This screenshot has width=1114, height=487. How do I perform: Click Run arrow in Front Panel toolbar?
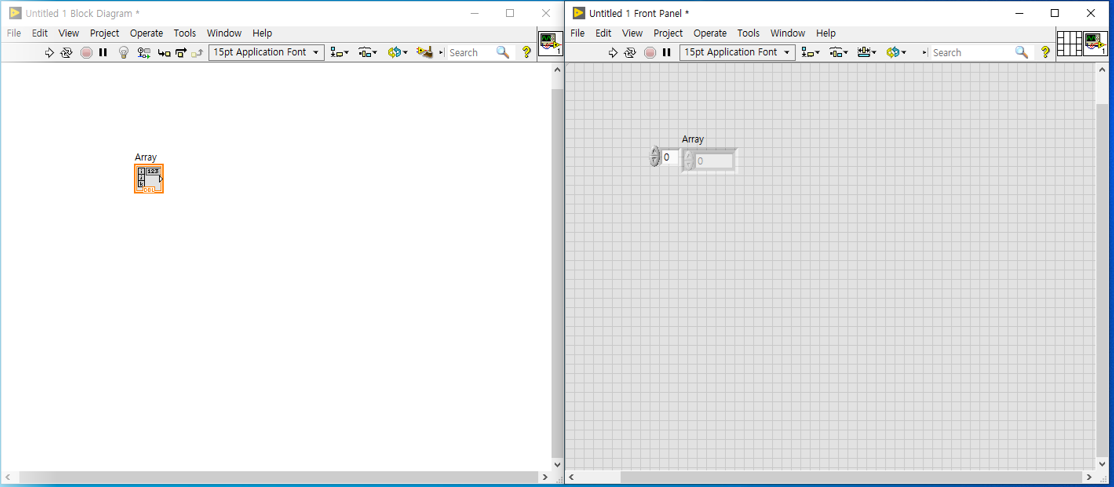[613, 53]
